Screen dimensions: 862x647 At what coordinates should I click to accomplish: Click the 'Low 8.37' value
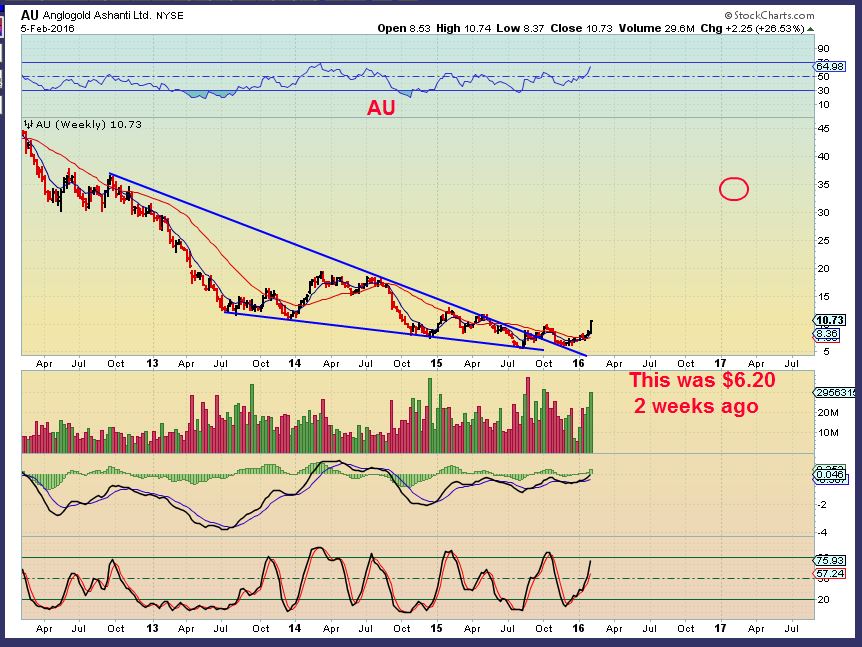click(x=520, y=28)
